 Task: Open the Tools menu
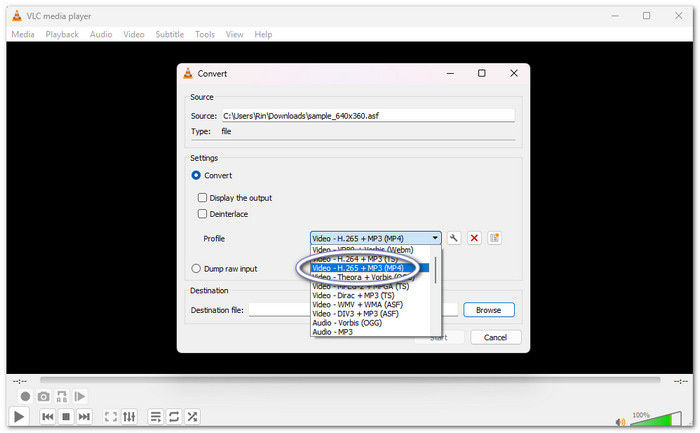pos(205,34)
